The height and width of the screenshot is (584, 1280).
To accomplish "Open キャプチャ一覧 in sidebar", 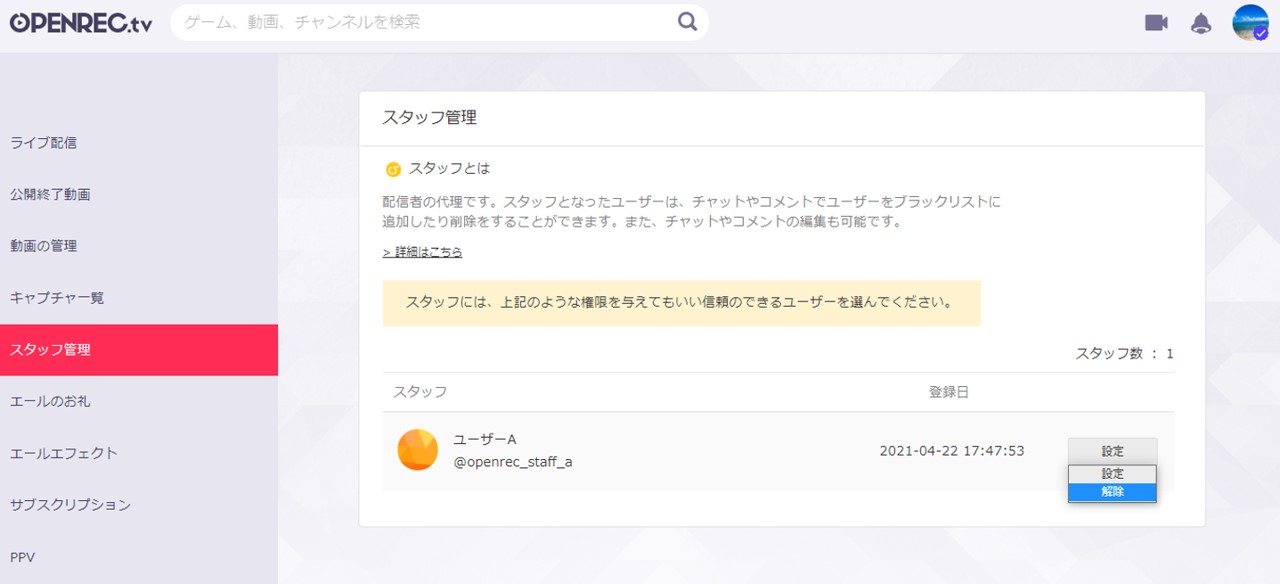I will click(x=57, y=298).
